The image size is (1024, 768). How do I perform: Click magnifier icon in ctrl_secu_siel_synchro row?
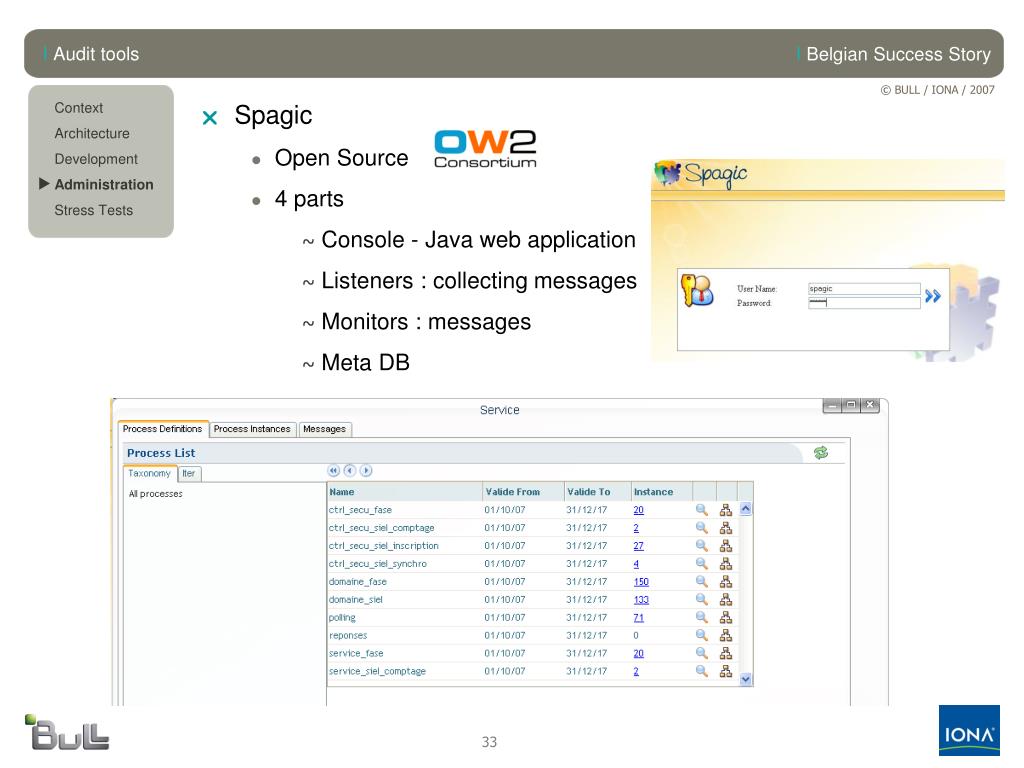coord(701,563)
